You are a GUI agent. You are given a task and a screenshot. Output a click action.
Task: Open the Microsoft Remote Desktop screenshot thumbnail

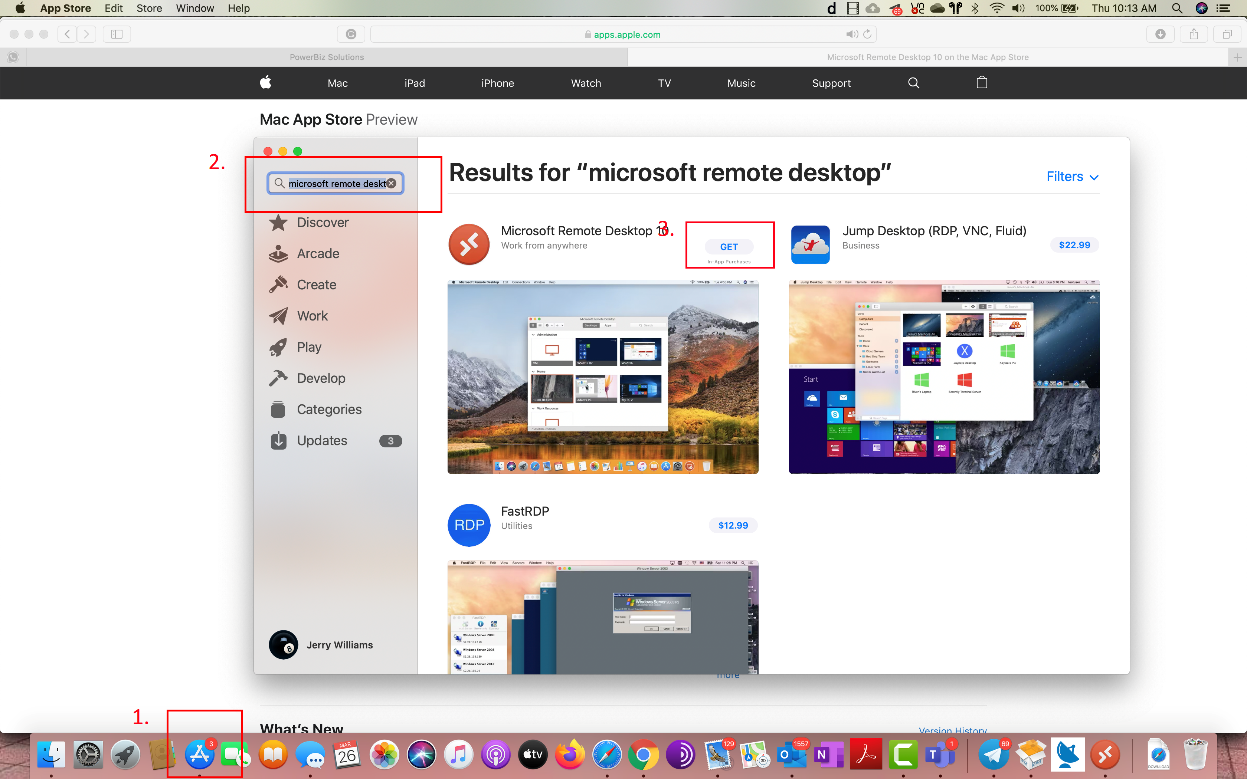click(x=603, y=377)
